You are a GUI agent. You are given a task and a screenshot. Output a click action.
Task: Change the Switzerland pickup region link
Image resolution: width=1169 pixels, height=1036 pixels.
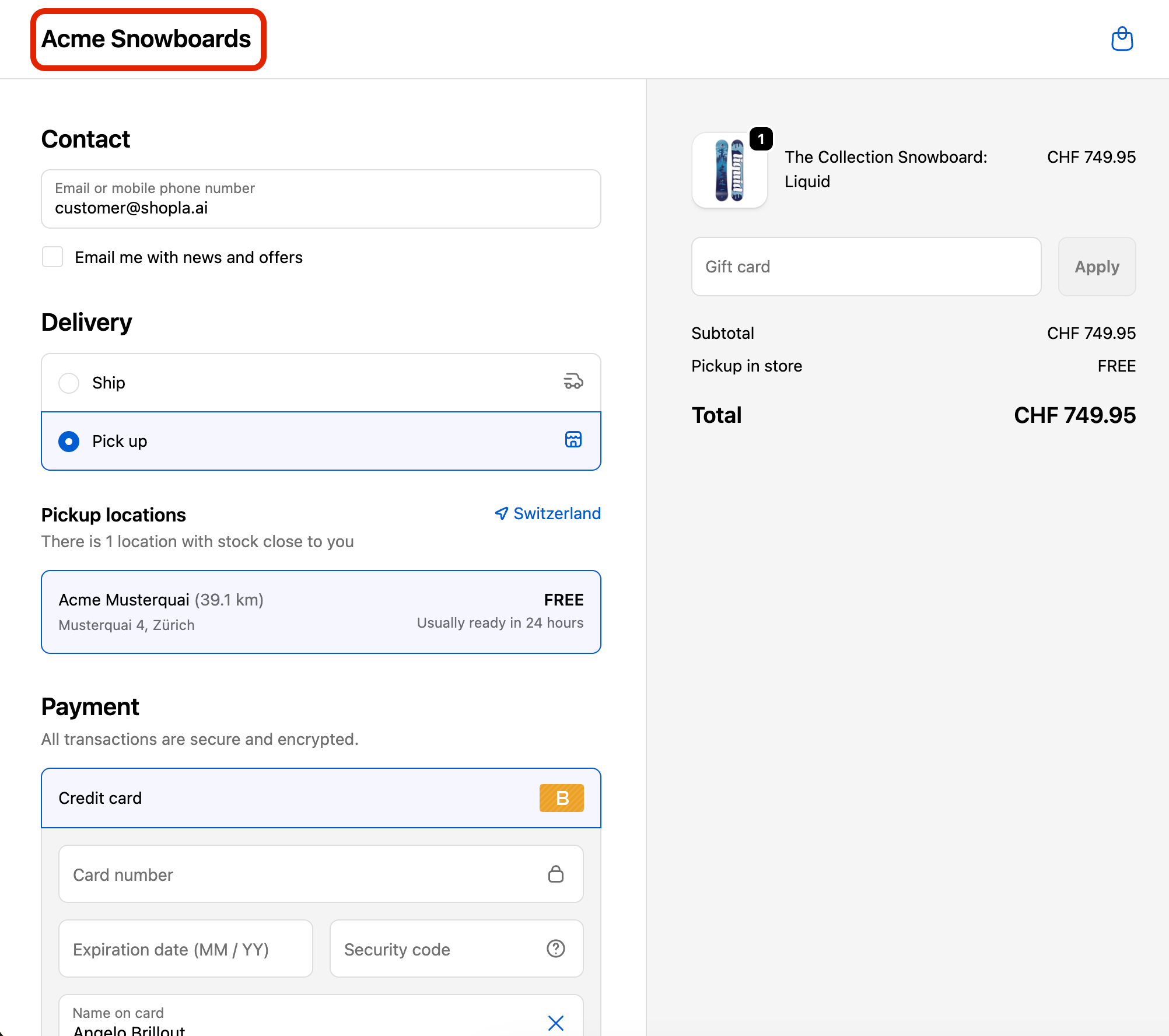556,513
